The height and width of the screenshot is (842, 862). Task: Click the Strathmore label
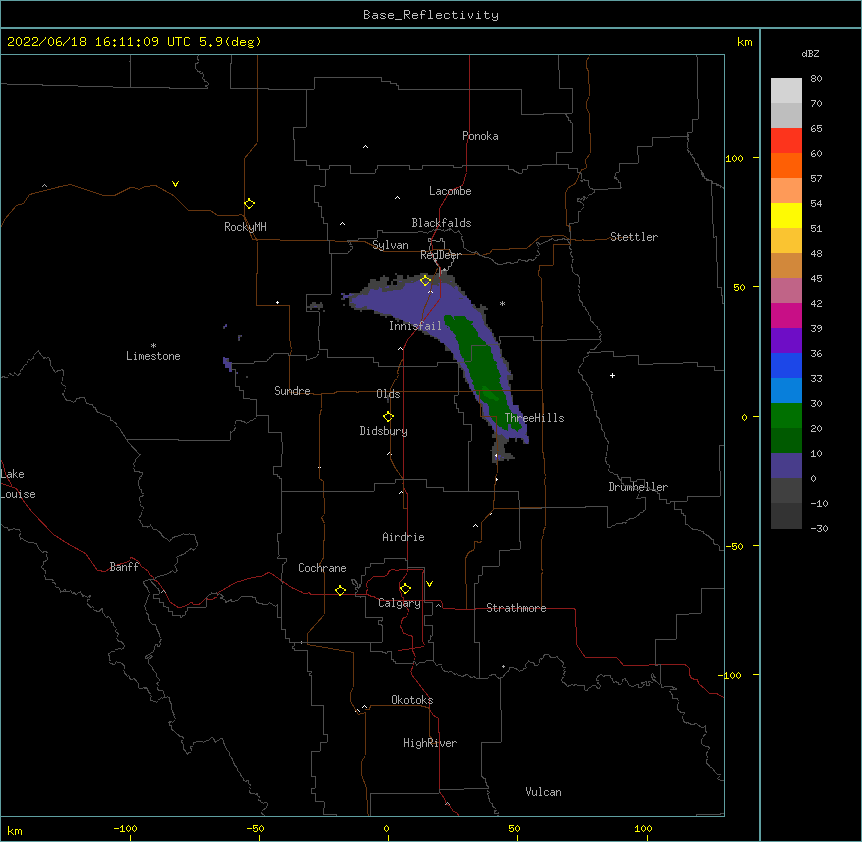(x=516, y=608)
